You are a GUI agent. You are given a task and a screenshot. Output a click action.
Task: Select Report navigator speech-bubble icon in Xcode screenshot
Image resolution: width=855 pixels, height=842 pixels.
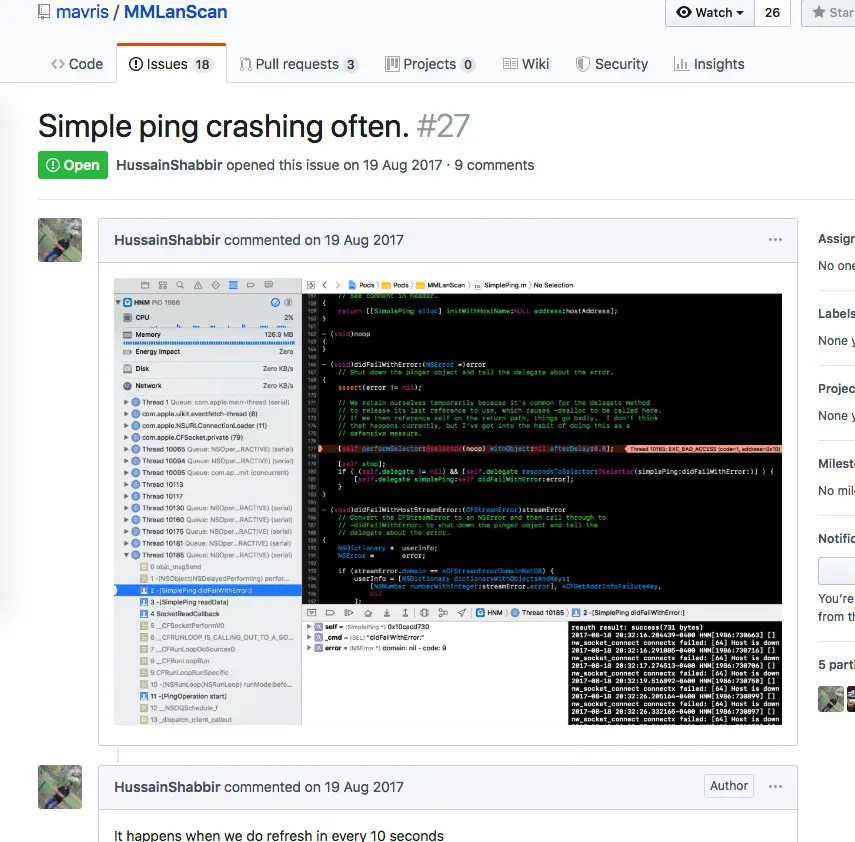point(268,285)
